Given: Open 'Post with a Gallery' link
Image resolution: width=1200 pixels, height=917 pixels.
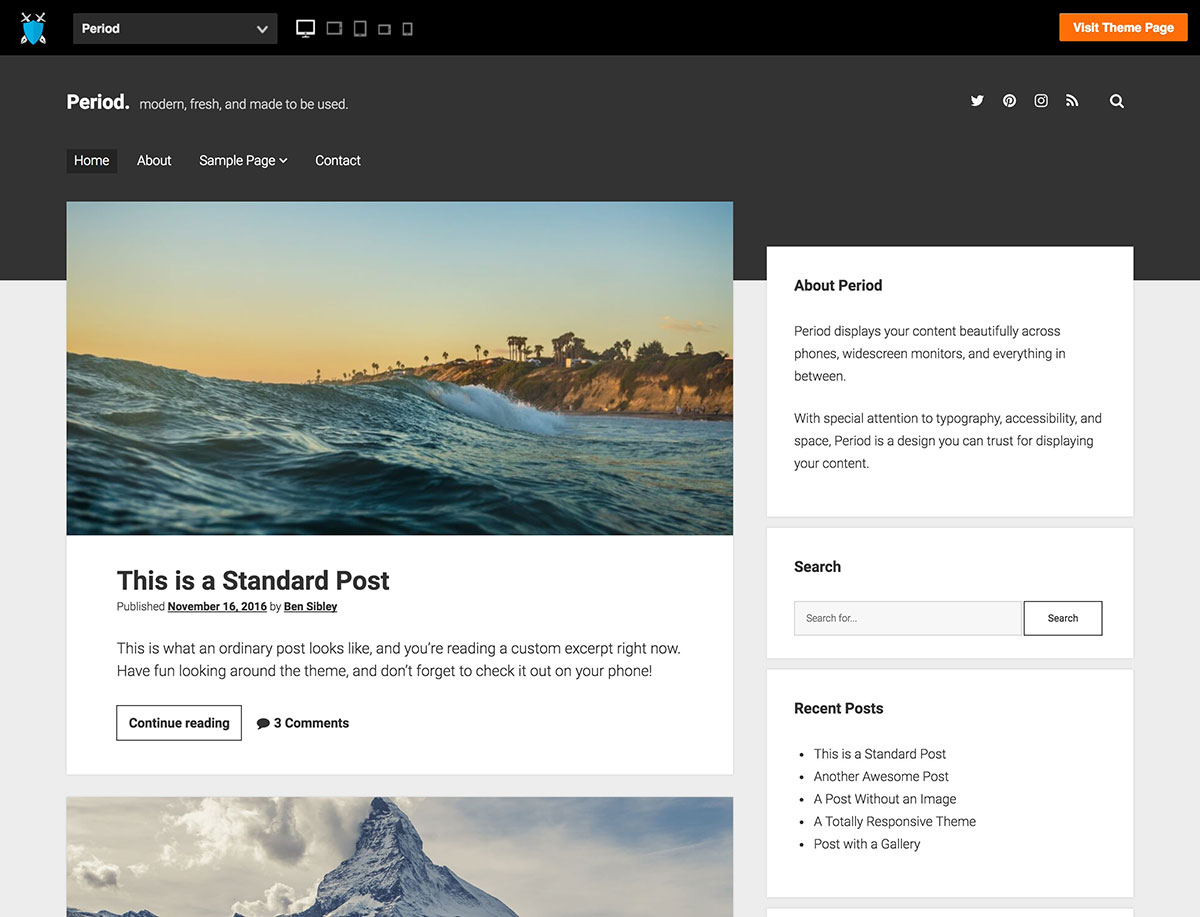Looking at the screenshot, I should click(x=867, y=844).
